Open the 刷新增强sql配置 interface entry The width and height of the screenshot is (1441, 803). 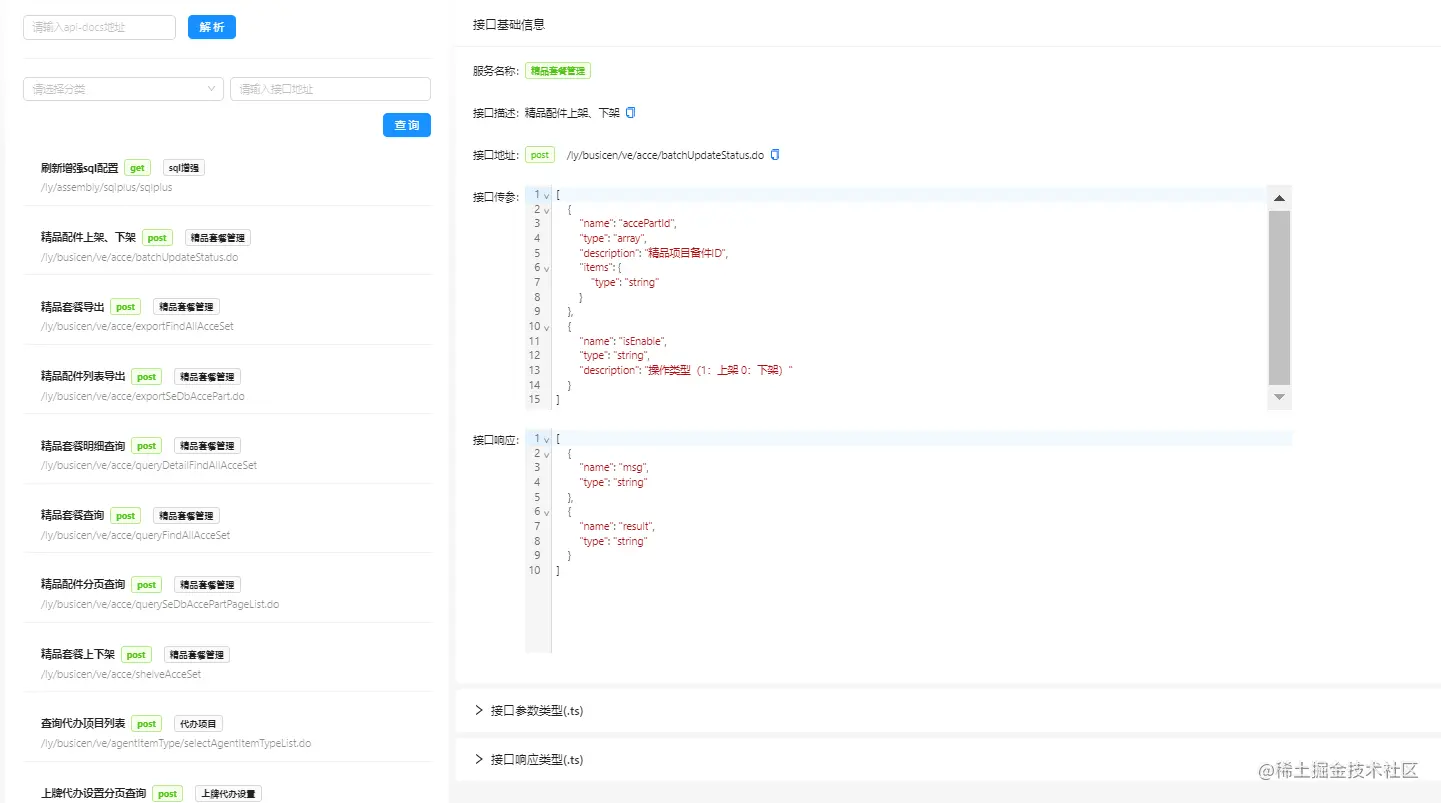(x=78, y=168)
